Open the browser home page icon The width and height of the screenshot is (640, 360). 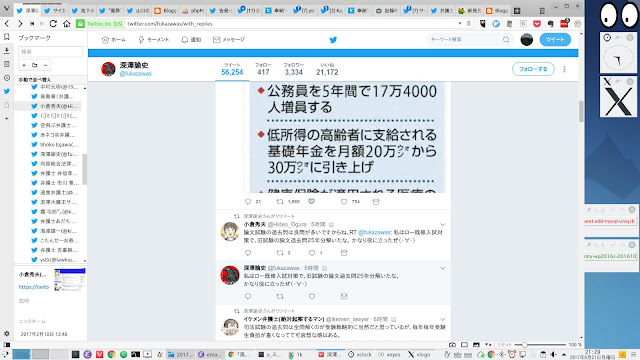(x=67, y=24)
